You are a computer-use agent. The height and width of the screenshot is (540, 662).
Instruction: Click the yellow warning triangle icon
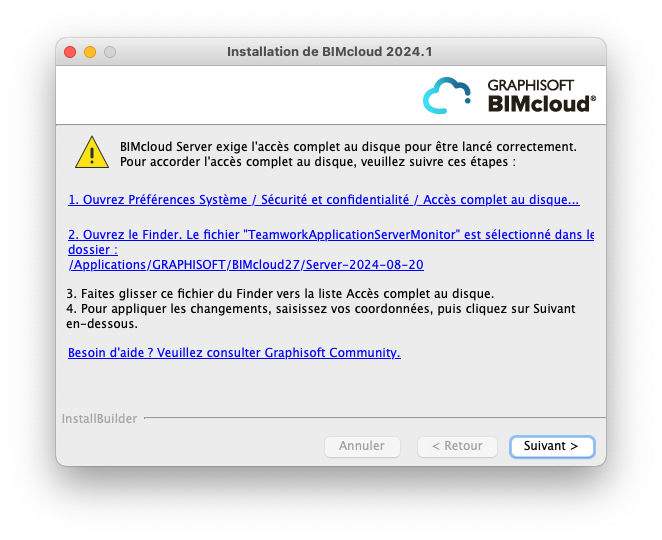point(92,152)
